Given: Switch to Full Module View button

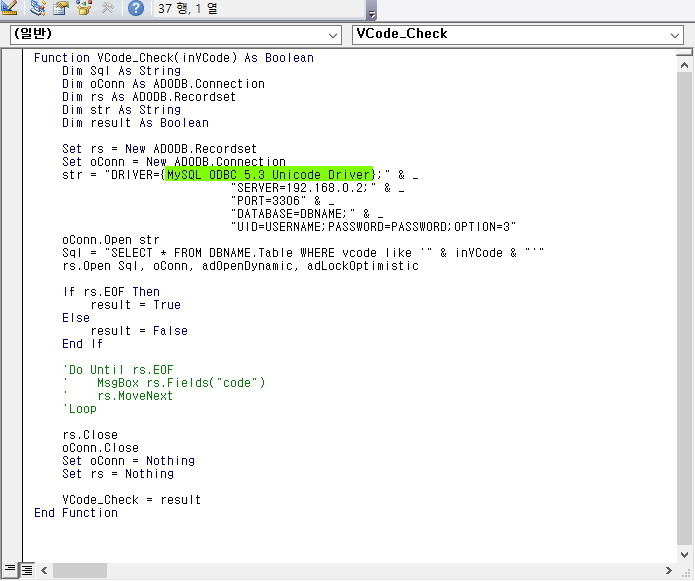Looking at the screenshot, I should [x=27, y=569].
